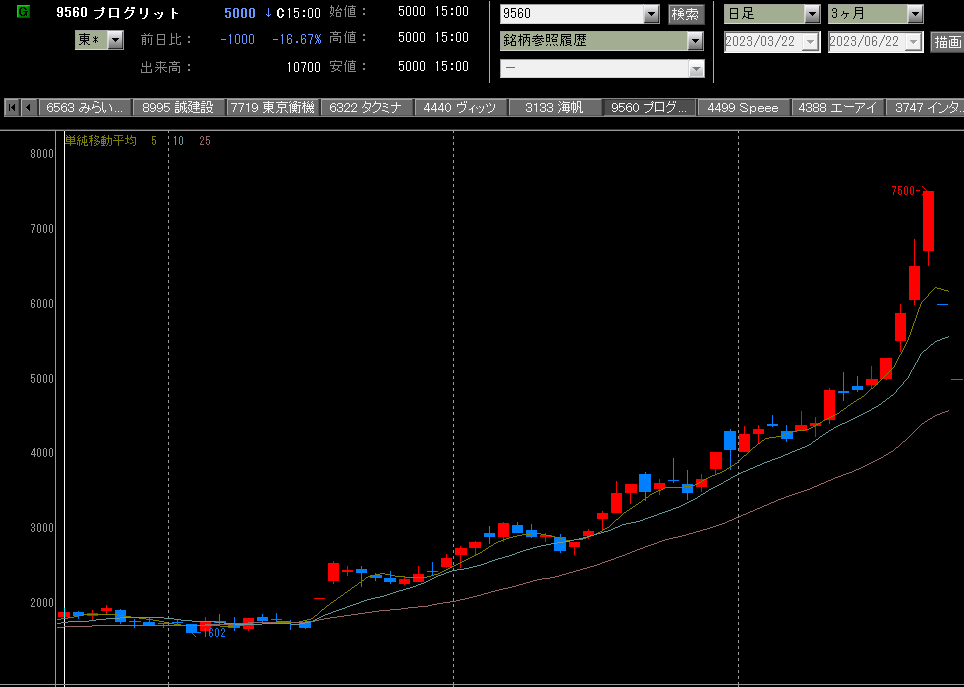Screen dimensions: 964x687
Task: Click the moving average period 25 label
Action: [205, 141]
